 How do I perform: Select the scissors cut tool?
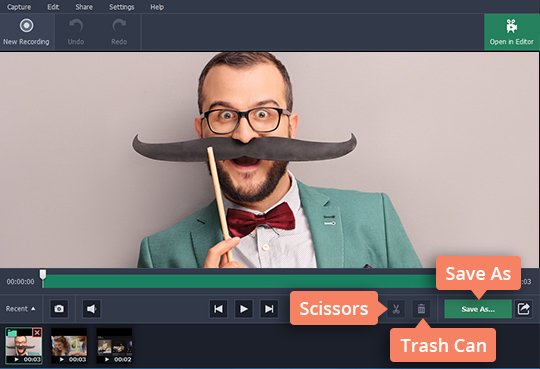click(396, 309)
